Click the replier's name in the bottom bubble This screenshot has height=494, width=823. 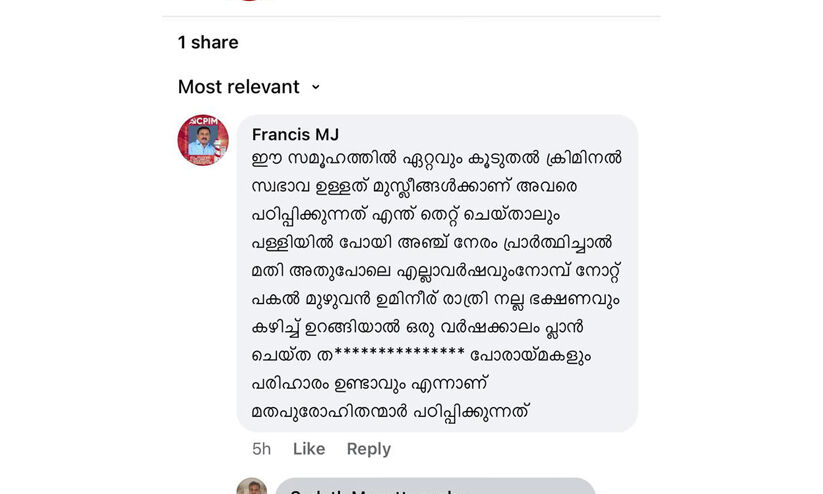(370, 491)
